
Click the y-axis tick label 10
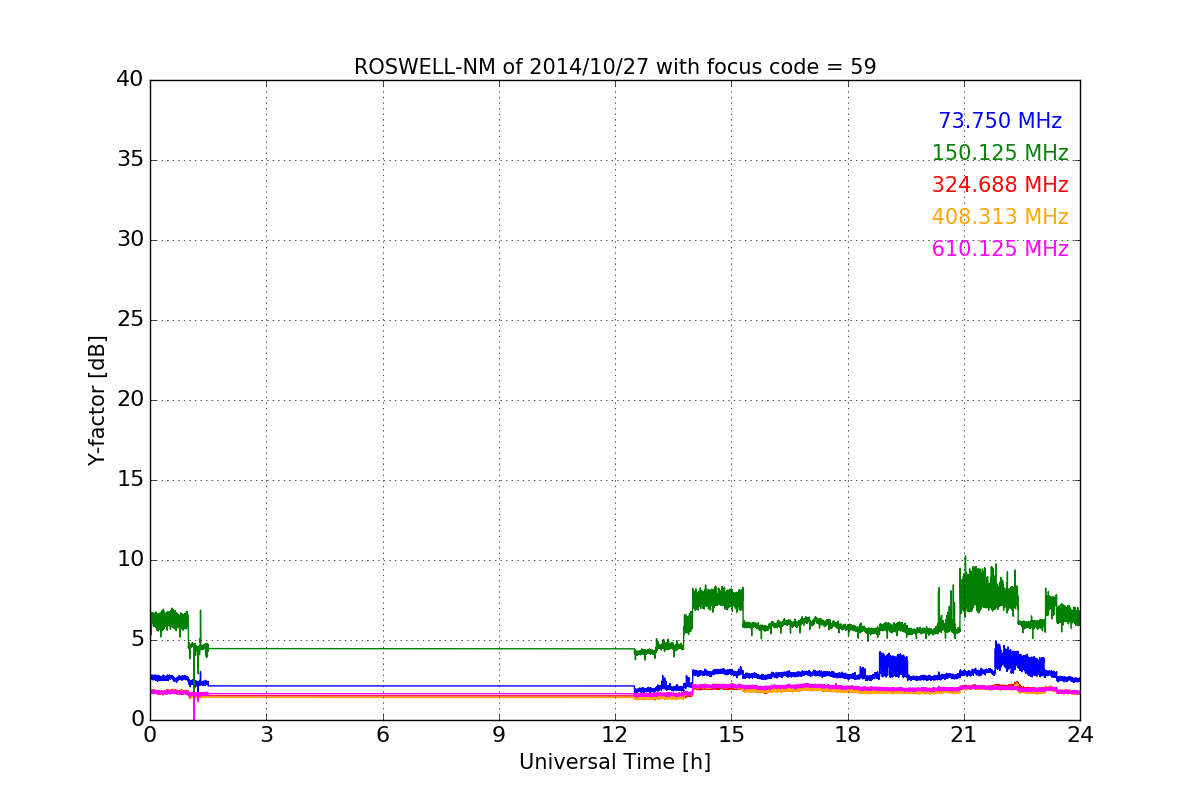pos(130,560)
